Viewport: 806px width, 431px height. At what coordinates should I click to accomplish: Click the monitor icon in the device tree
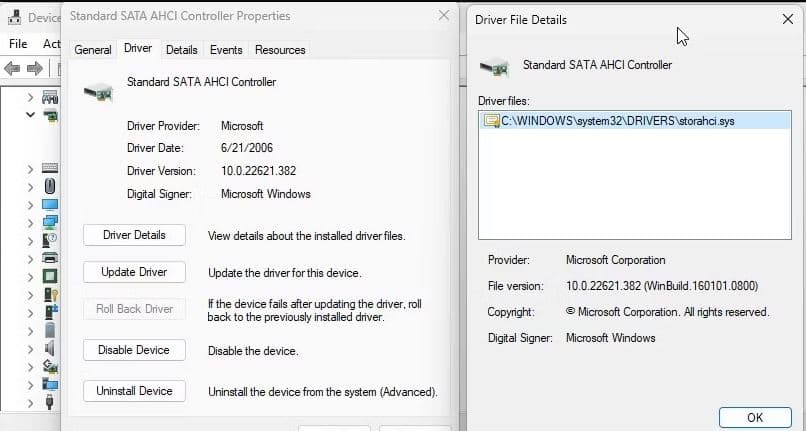(x=50, y=204)
